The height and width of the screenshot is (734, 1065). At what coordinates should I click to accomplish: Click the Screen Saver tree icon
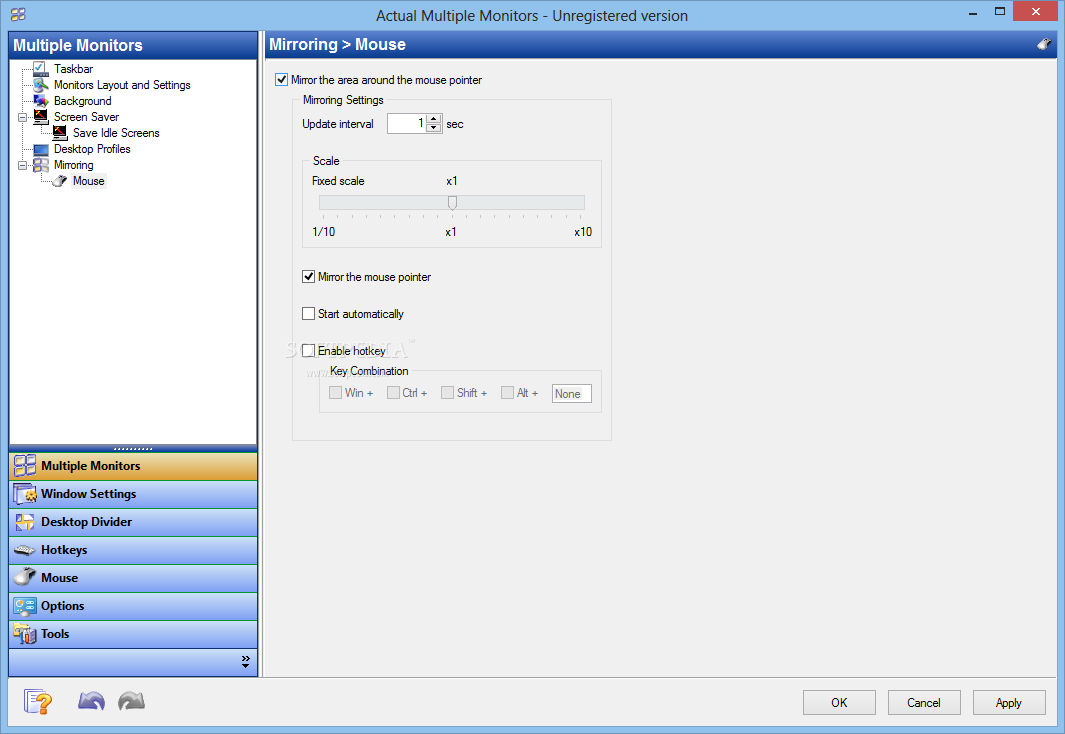point(41,117)
